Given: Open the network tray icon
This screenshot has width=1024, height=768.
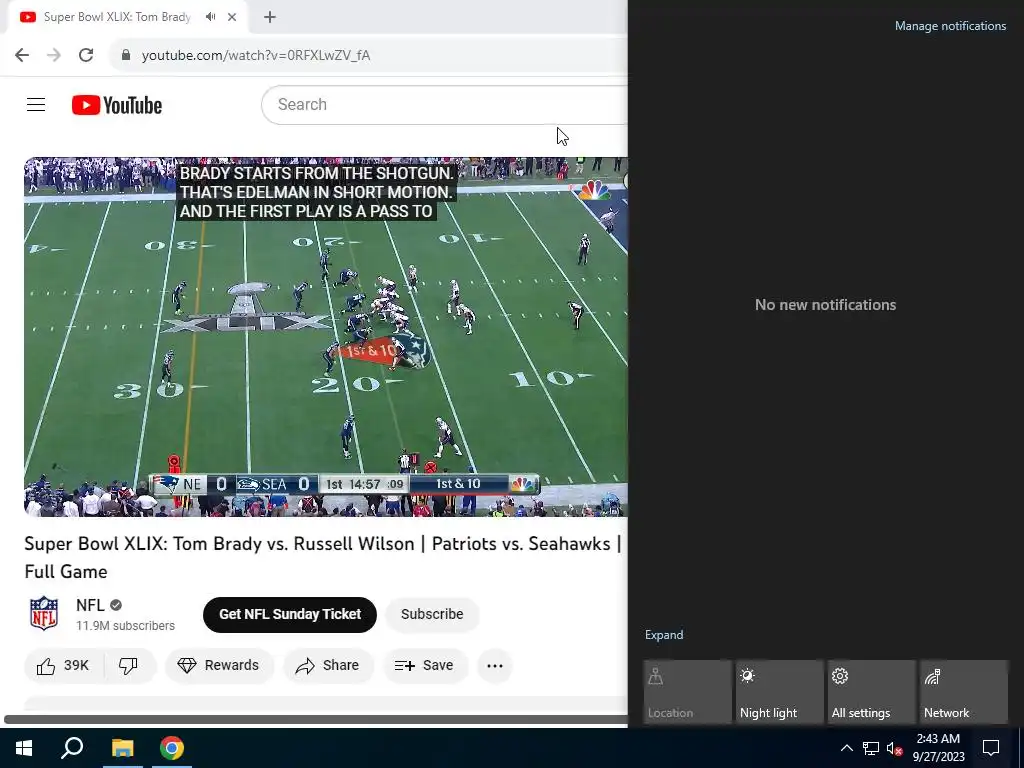Looking at the screenshot, I should [871, 748].
